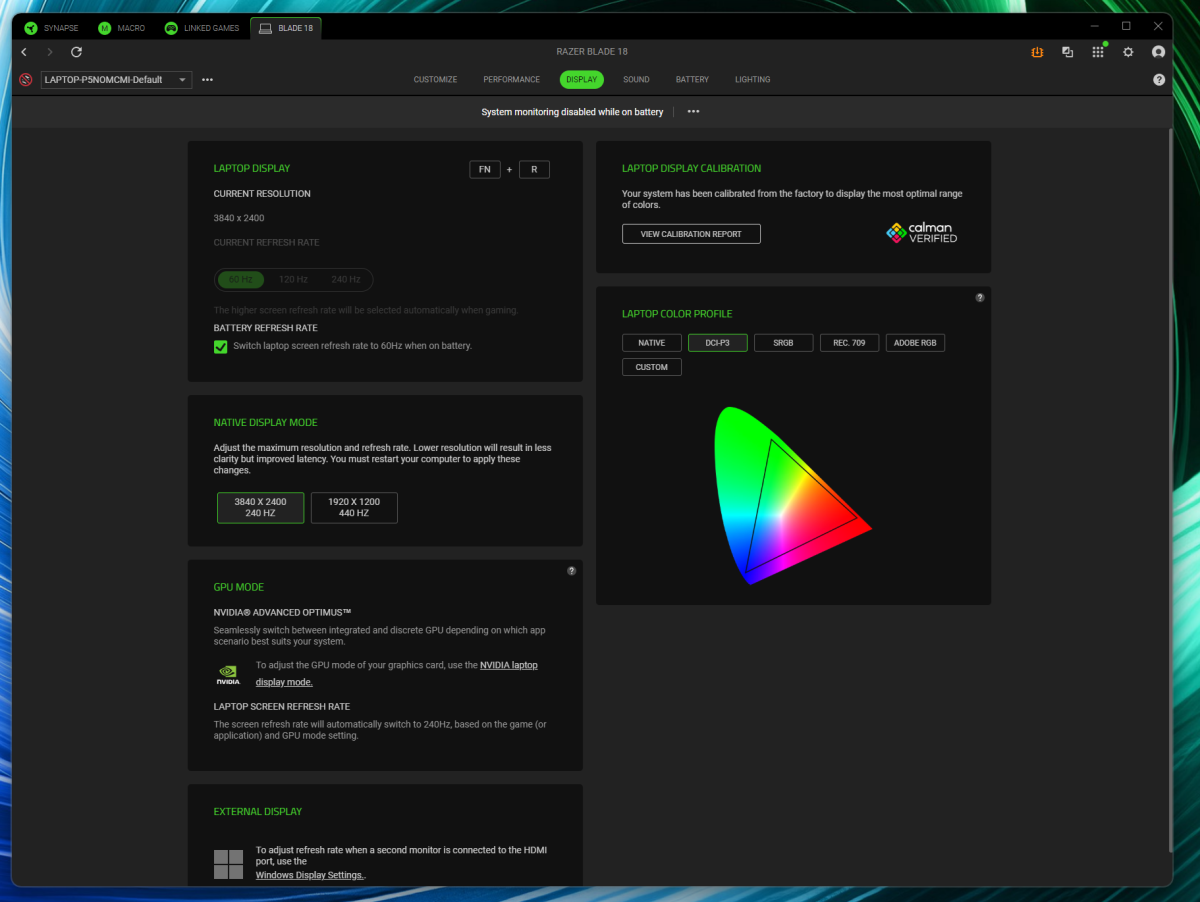This screenshot has height=902, width=1200.
Task: Click the NVIDIA logo icon
Action: pos(228,674)
